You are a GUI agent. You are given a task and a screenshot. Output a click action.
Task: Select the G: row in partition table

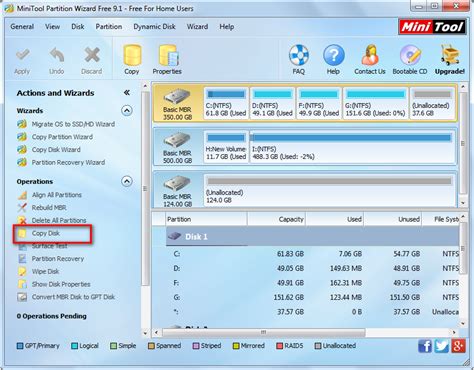[x=312, y=297]
